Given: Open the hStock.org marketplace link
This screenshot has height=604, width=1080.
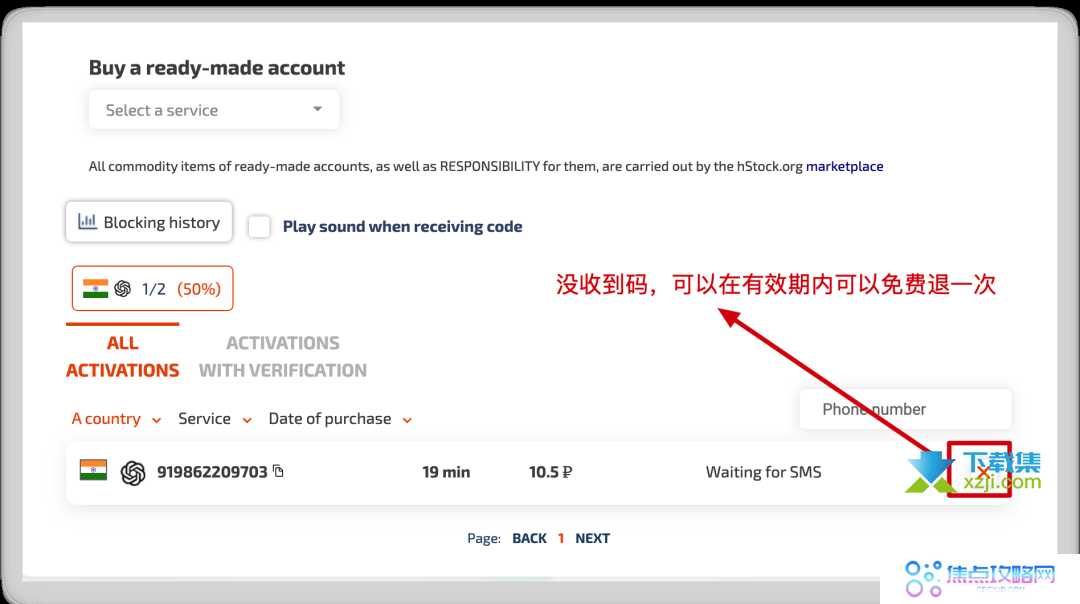Looking at the screenshot, I should [x=845, y=166].
